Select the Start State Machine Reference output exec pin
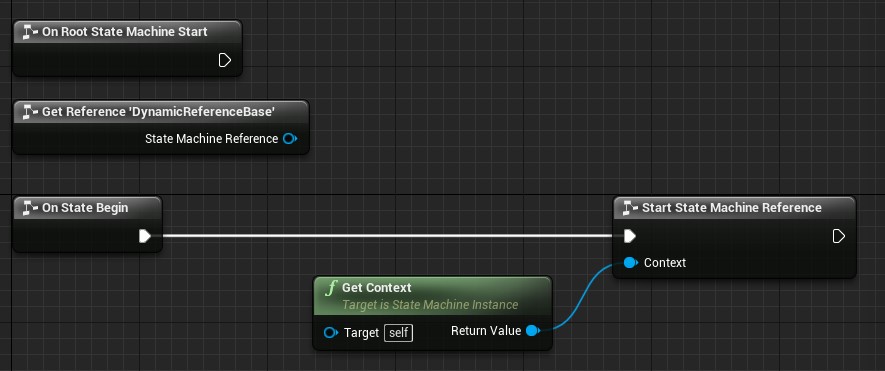The width and height of the screenshot is (885, 371). [839, 236]
